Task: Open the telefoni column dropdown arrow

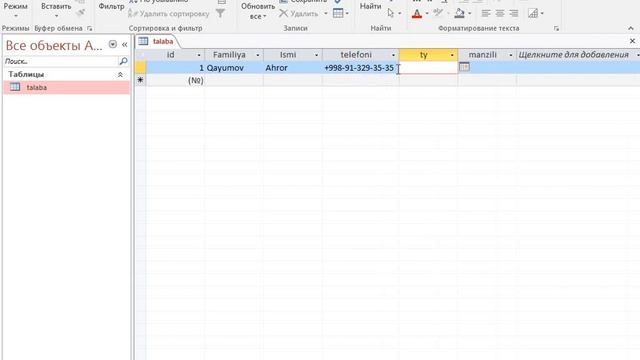Action: click(x=393, y=55)
